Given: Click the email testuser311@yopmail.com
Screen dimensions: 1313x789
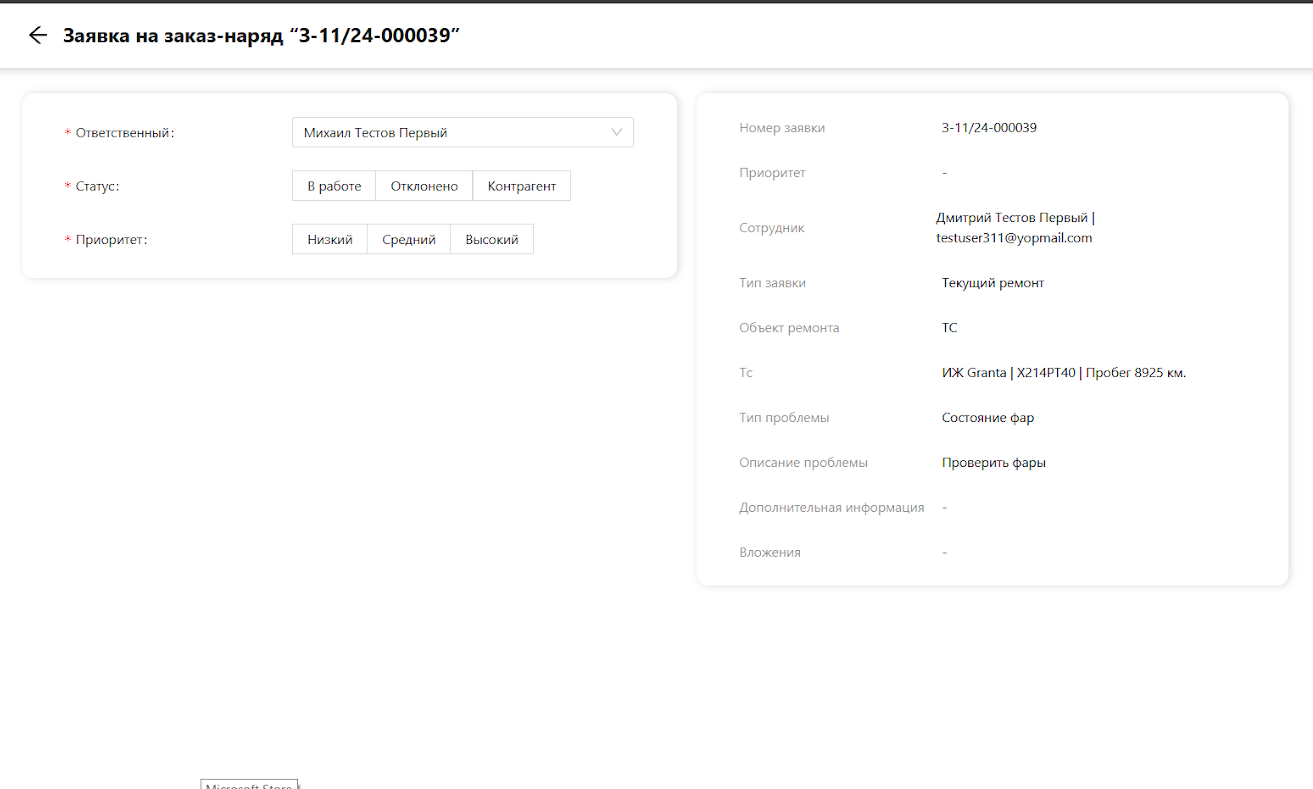Looking at the screenshot, I should tap(1014, 238).
